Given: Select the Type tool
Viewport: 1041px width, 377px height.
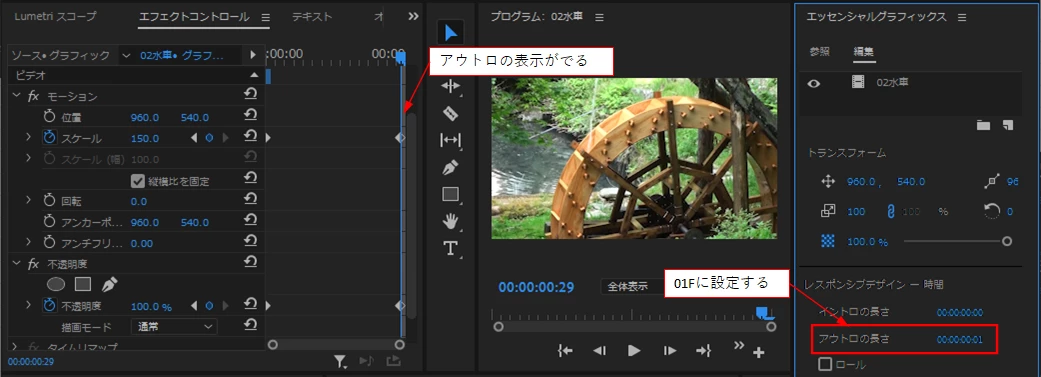Looking at the screenshot, I should point(451,248).
